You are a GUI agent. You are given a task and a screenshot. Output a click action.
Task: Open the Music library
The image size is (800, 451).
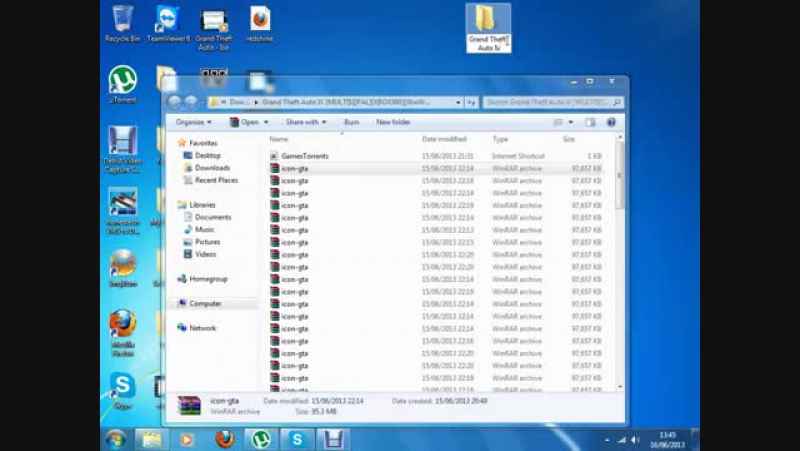pyautogui.click(x=199, y=230)
